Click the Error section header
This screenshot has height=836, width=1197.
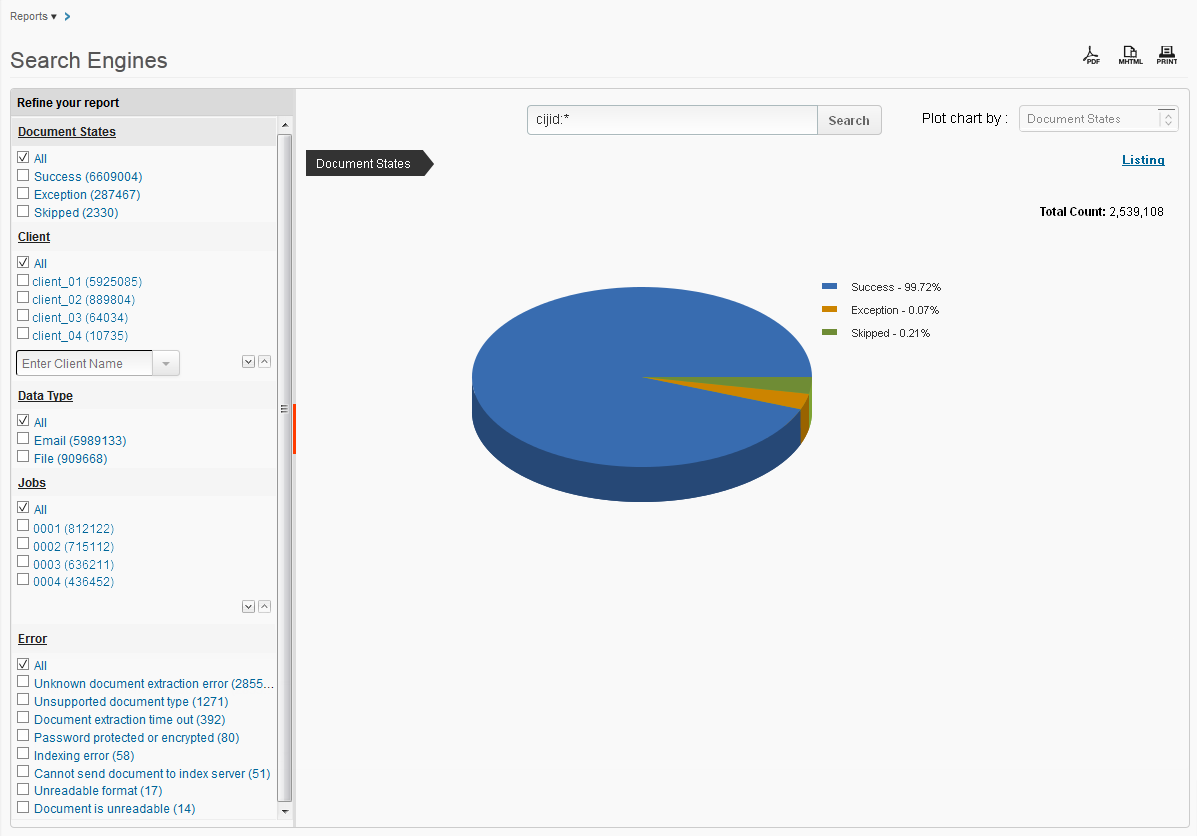[32, 639]
